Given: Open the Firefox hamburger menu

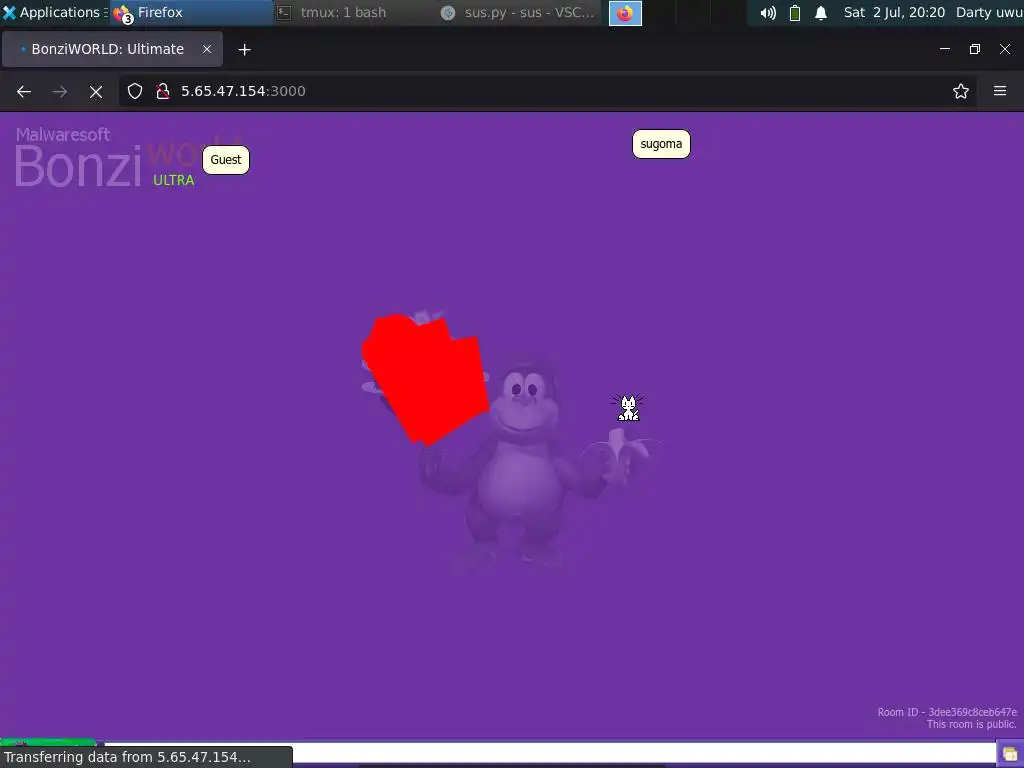Looking at the screenshot, I should [x=1000, y=91].
